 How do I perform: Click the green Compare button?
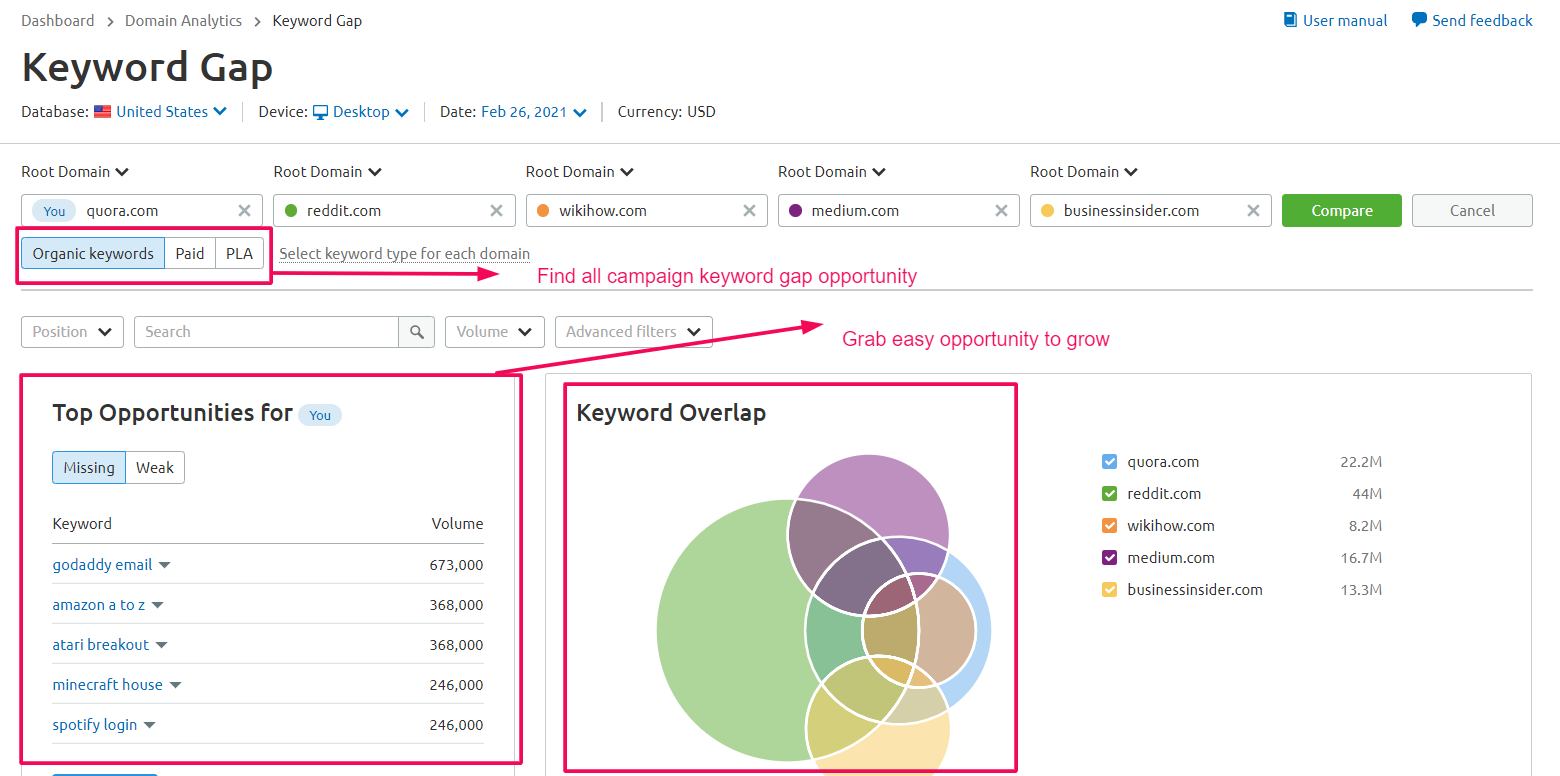1342,211
